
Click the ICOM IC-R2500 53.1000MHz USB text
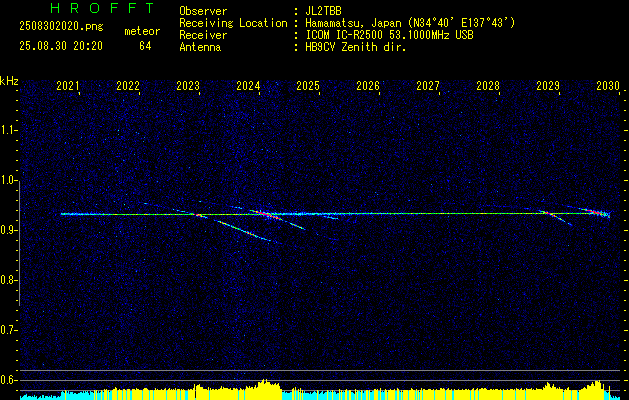390,35
